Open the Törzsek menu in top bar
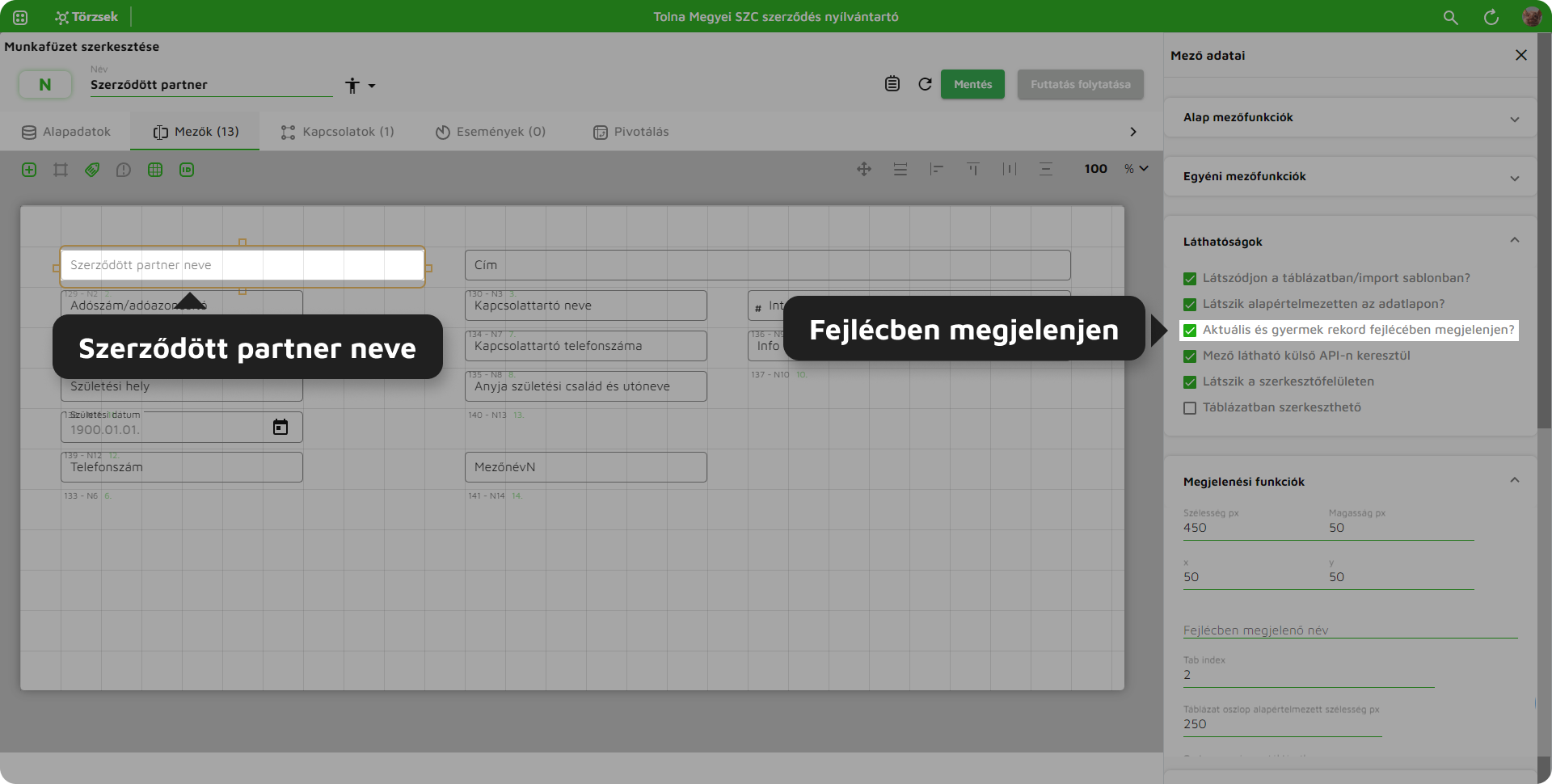This screenshot has width=1552, height=784. tap(86, 17)
